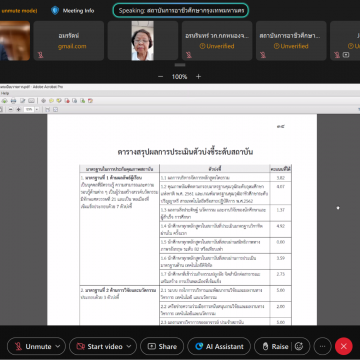Click the Start video button
Image resolution: width=360 pixels, height=360 pixels.
pos(99,347)
